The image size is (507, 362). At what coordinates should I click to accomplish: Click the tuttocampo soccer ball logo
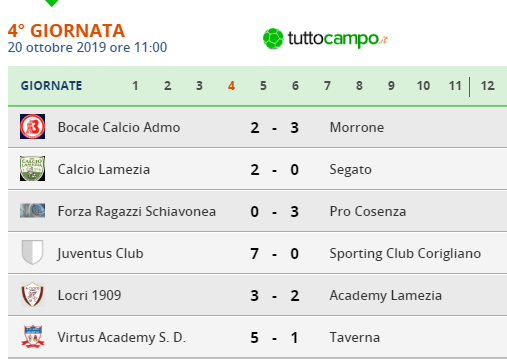(273, 39)
